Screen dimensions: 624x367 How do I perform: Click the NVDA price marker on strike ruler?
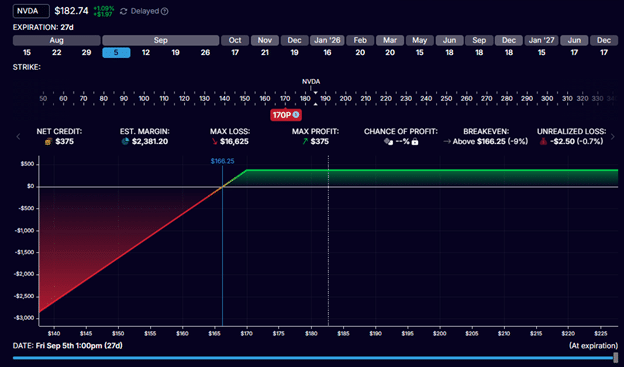click(311, 82)
